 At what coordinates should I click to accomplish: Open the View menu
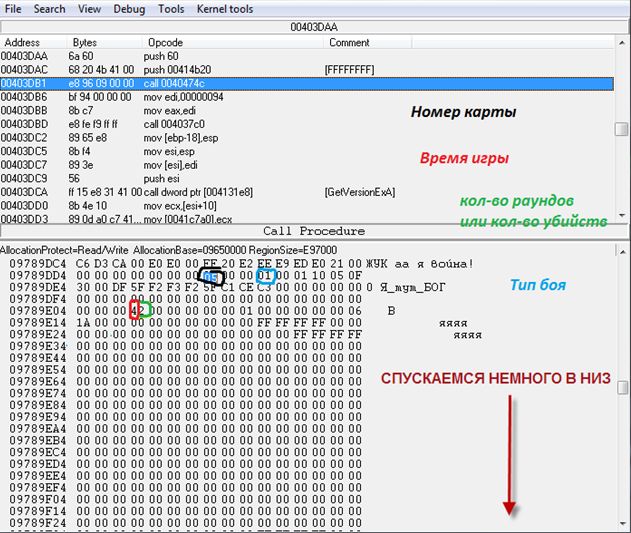pos(89,9)
